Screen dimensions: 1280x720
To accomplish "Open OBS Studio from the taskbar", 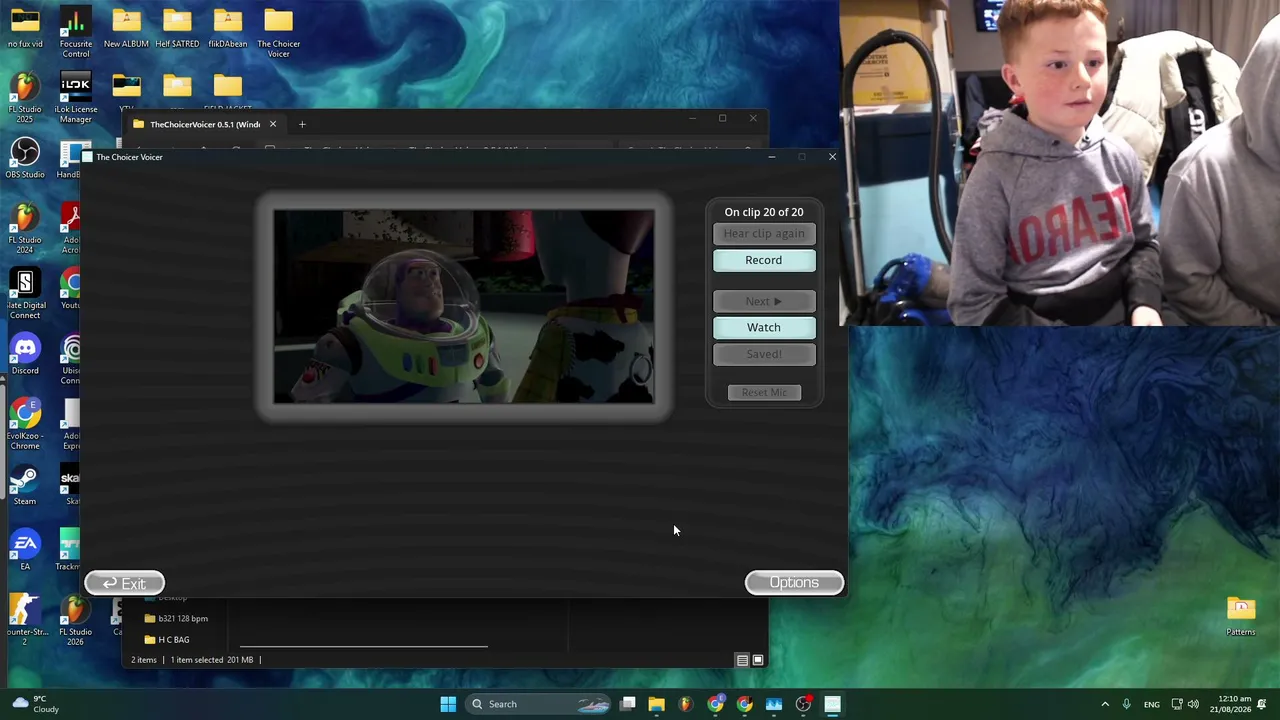I will (x=803, y=704).
